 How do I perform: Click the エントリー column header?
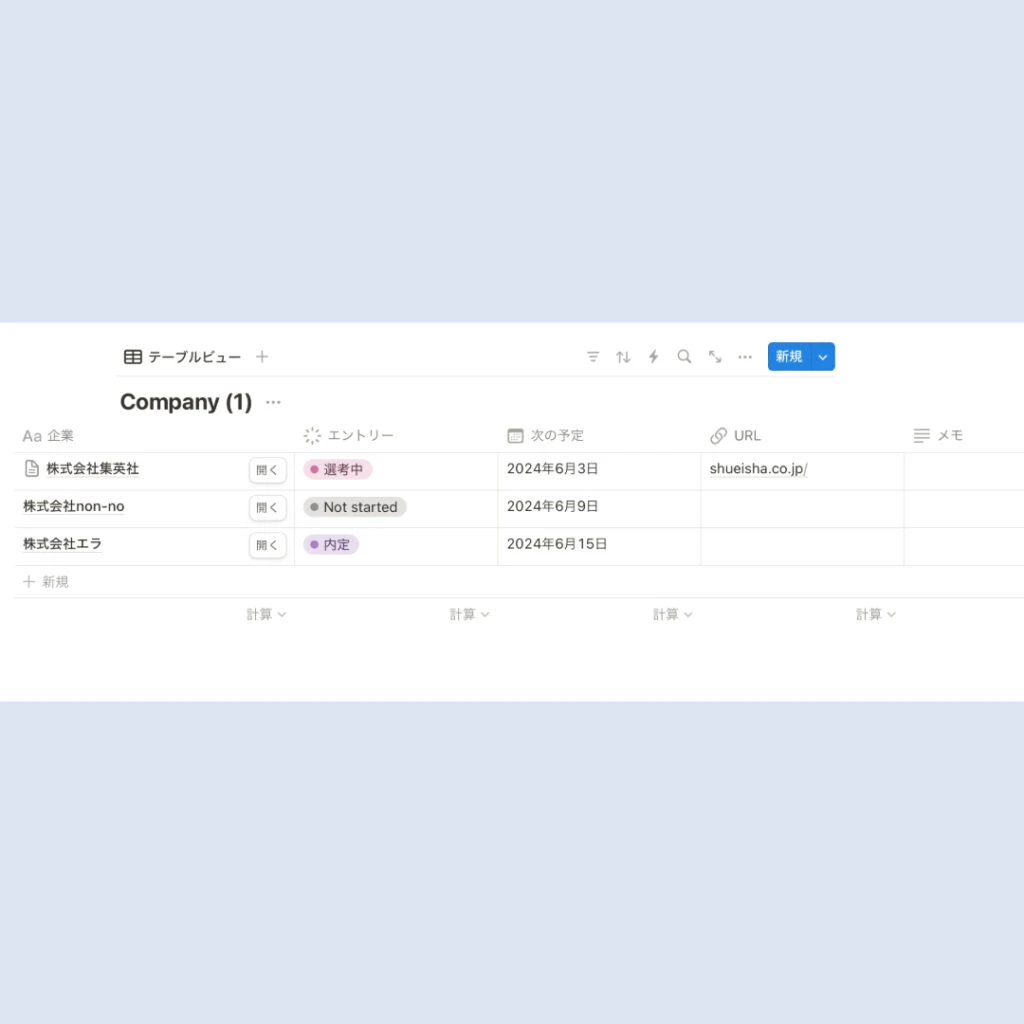396,436
